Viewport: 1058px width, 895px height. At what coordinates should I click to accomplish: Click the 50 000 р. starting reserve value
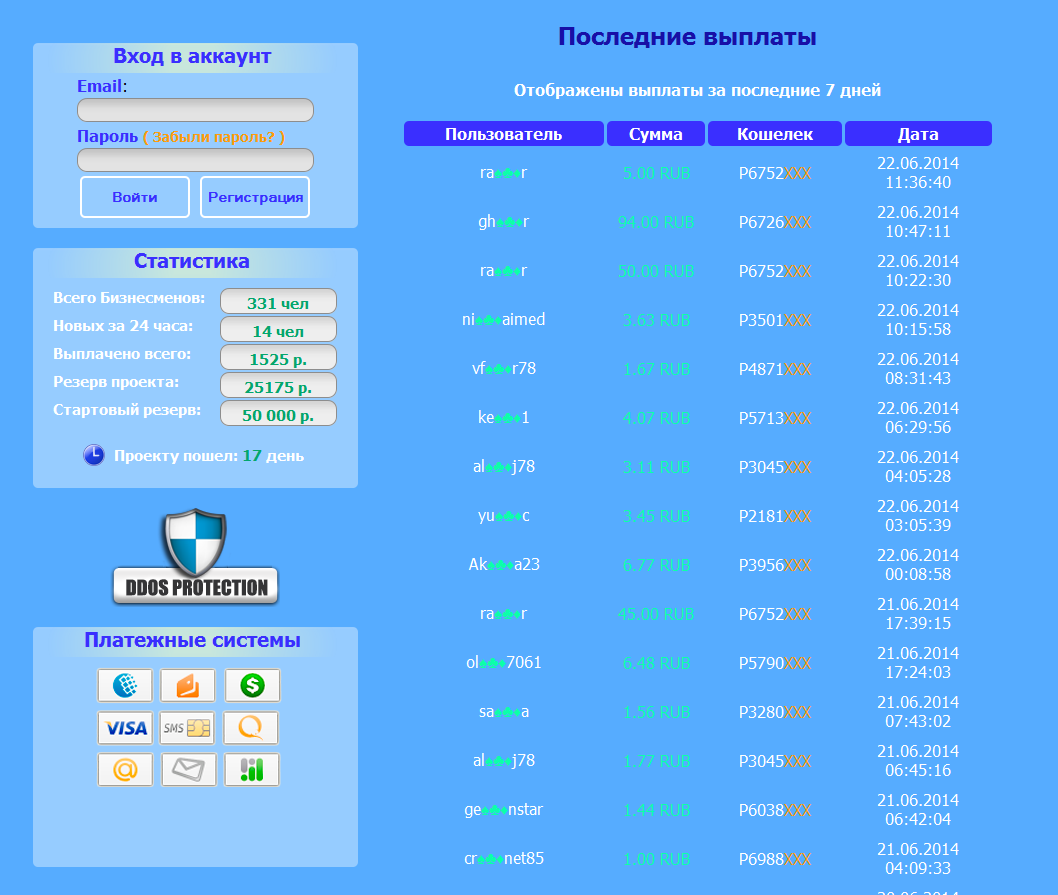point(278,414)
